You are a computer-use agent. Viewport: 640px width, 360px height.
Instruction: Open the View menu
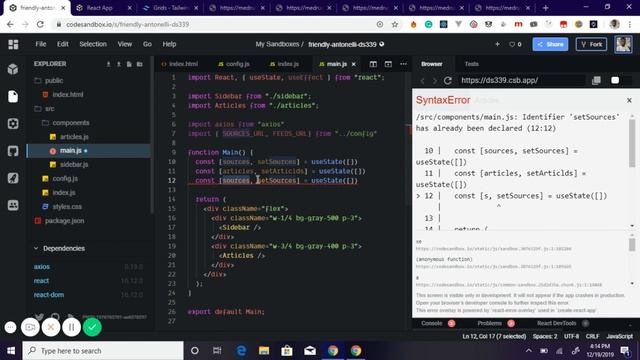tap(125, 44)
